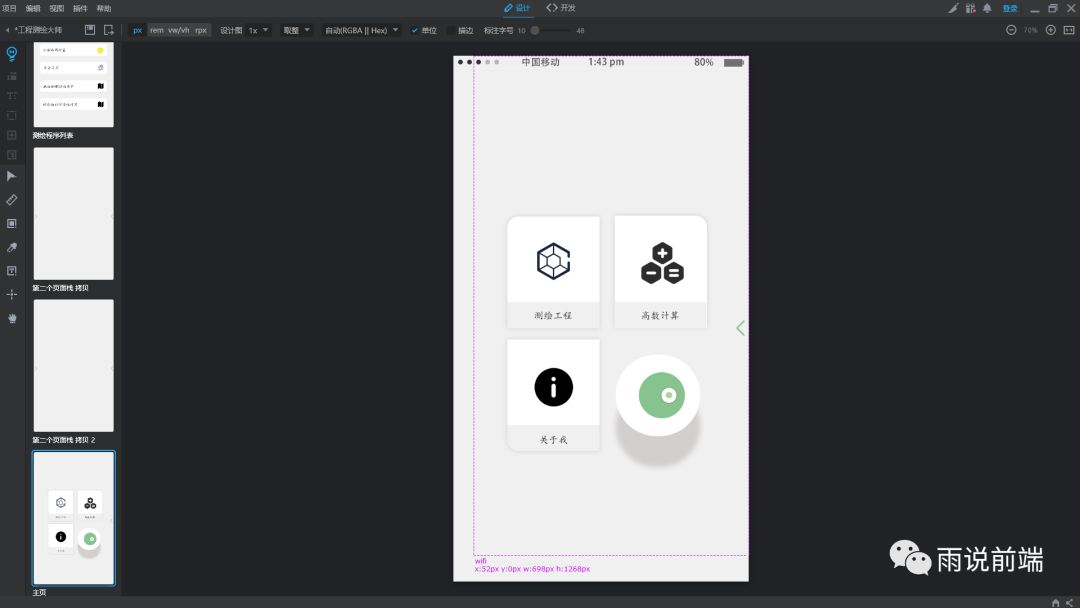This screenshot has height=608, width=1080.
Task: Toggle the 单位 checkbox
Action: (415, 30)
